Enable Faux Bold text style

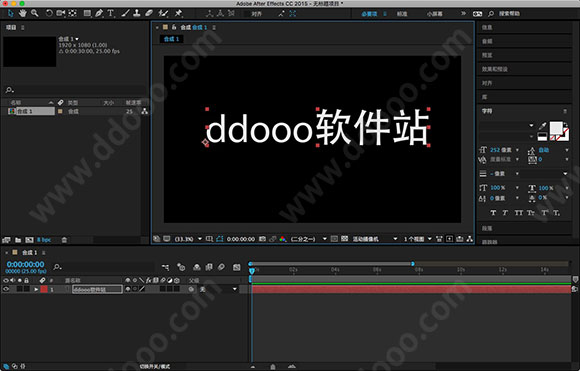click(493, 213)
